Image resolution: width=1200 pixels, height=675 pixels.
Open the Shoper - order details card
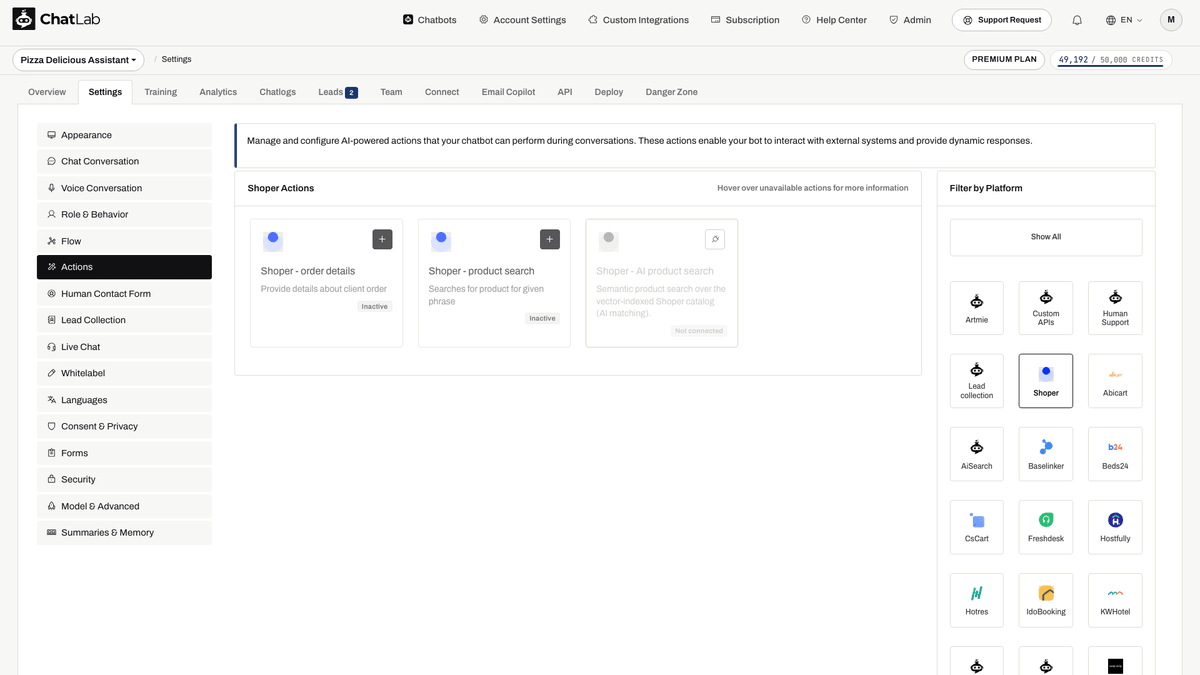326,283
